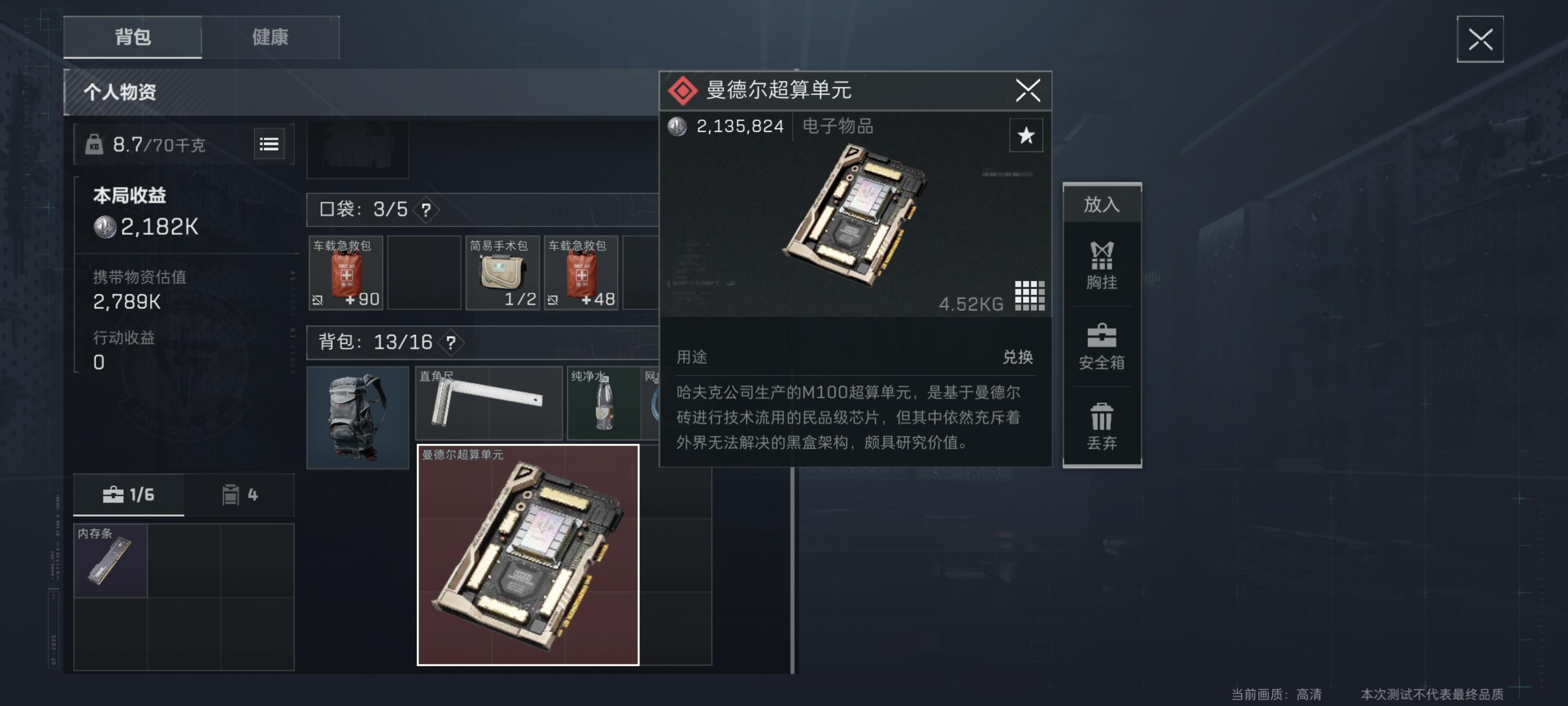Move item to 安全箱 safe box
1568x706 pixels.
pyautogui.click(x=1102, y=346)
